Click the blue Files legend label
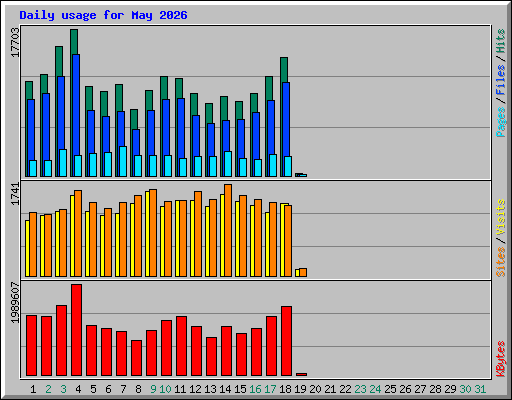Screen dimensions: 512x400 pos(501,80)
